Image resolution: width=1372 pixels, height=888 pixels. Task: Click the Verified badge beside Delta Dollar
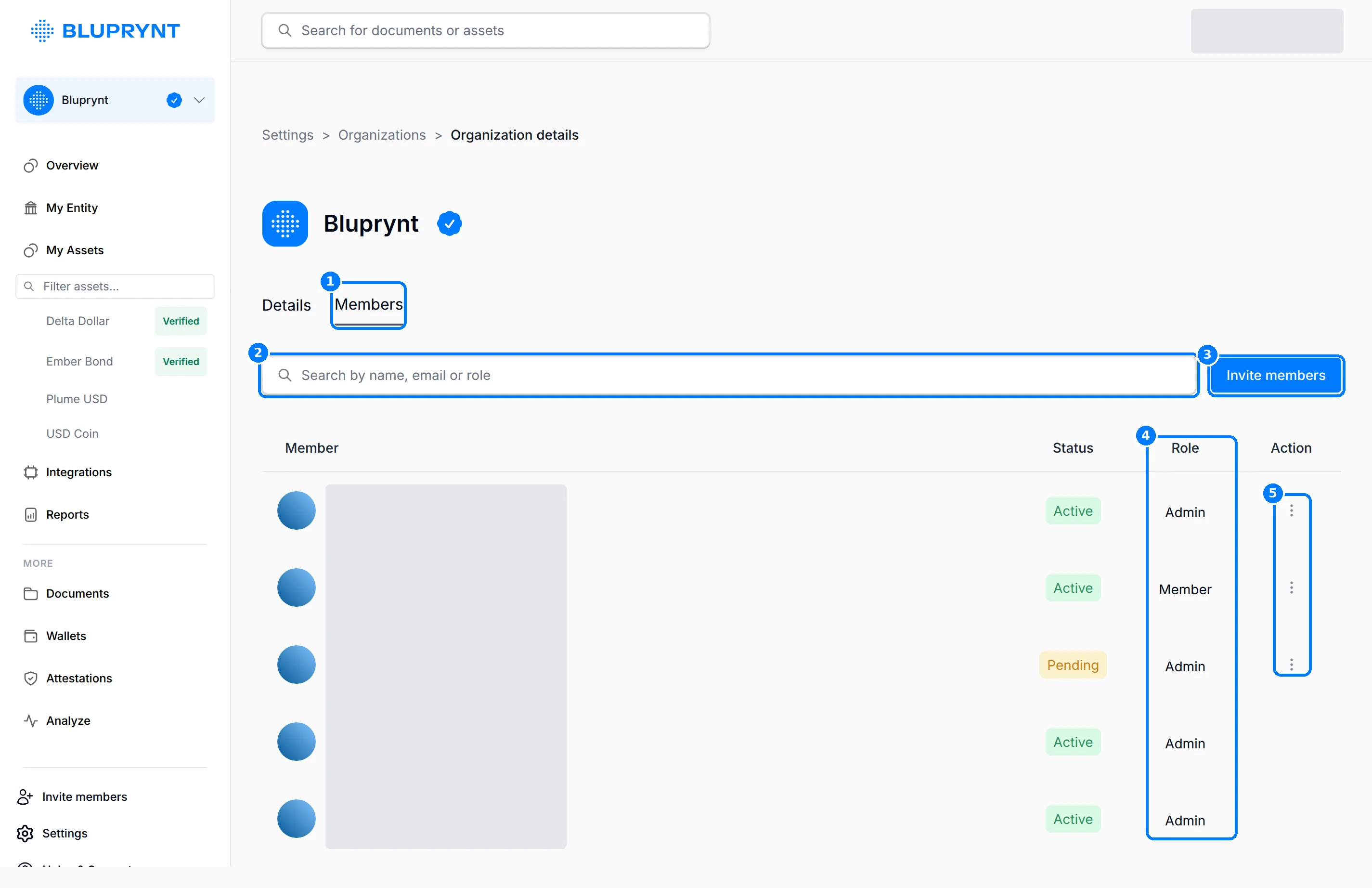(181, 321)
